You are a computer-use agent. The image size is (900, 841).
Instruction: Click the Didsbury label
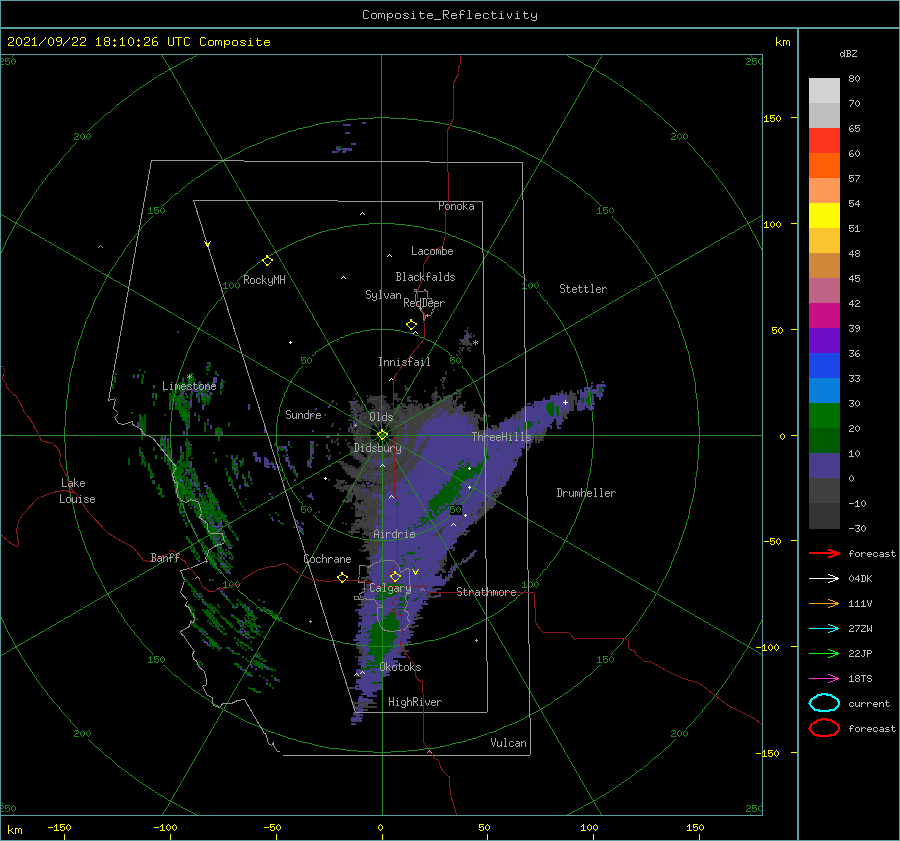pyautogui.click(x=378, y=448)
